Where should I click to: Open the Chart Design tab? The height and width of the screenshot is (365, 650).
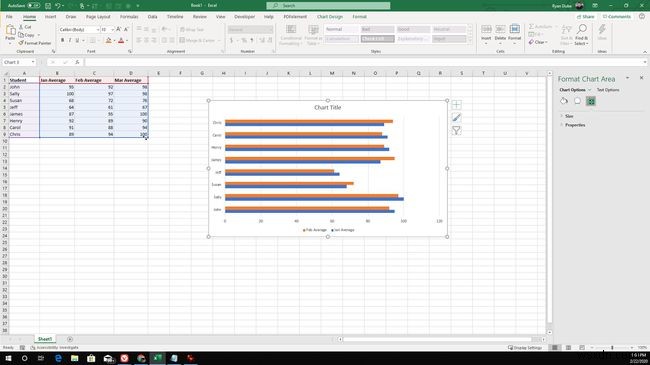[330, 17]
